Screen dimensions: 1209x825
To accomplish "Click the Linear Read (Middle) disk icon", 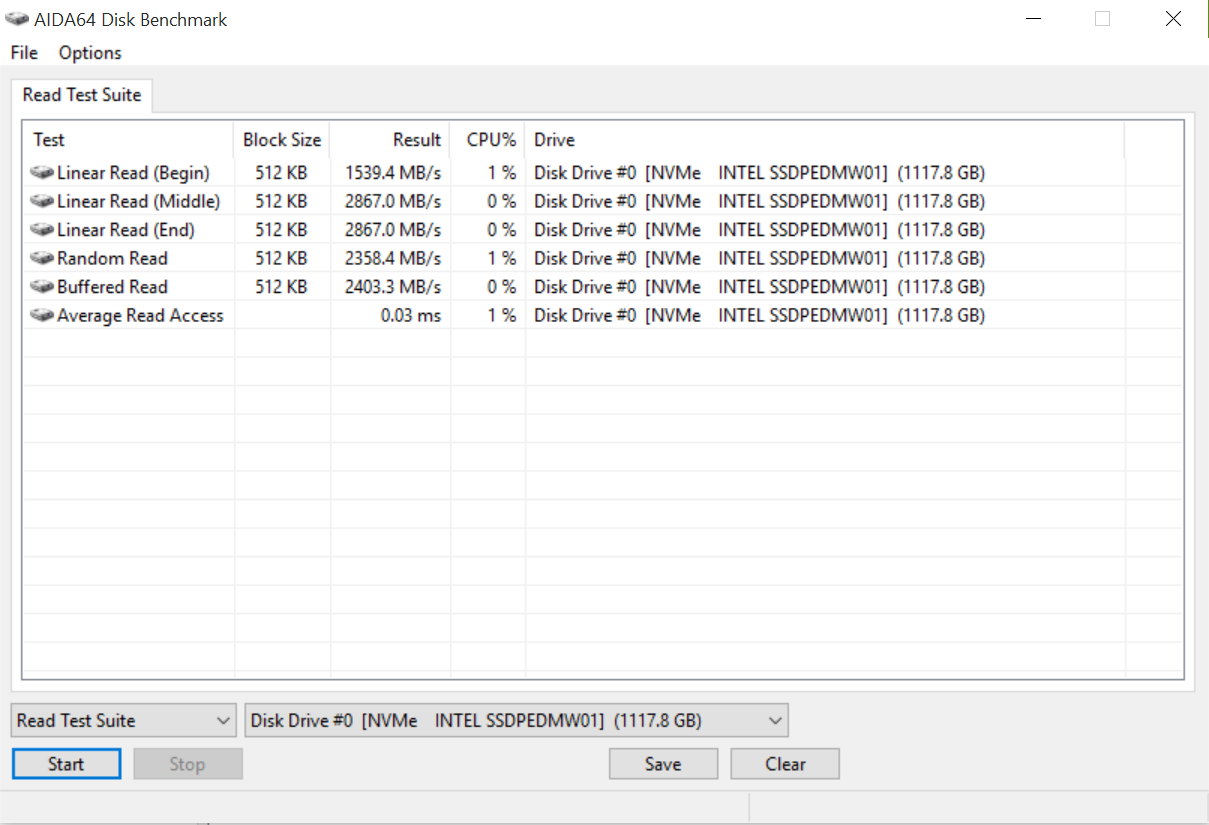I will (42, 201).
